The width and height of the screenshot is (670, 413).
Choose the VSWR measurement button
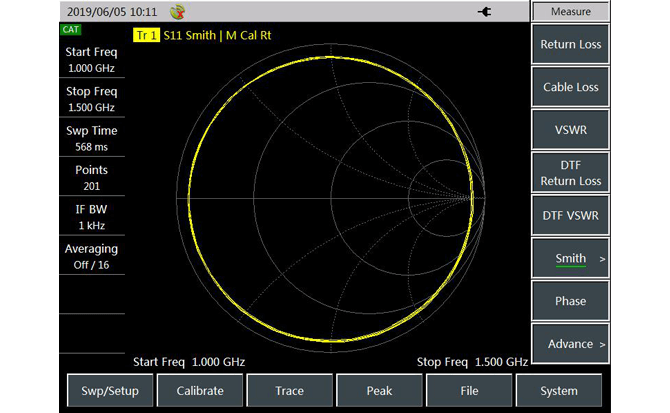click(x=570, y=130)
